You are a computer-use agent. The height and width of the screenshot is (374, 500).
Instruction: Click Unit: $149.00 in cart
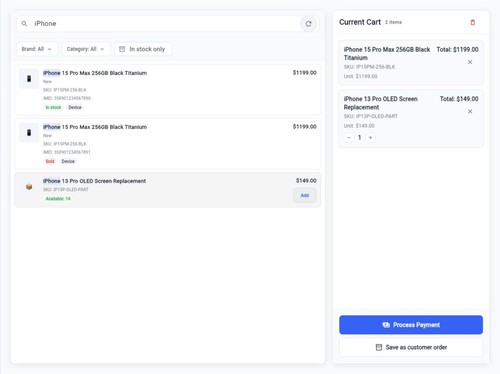point(359,126)
